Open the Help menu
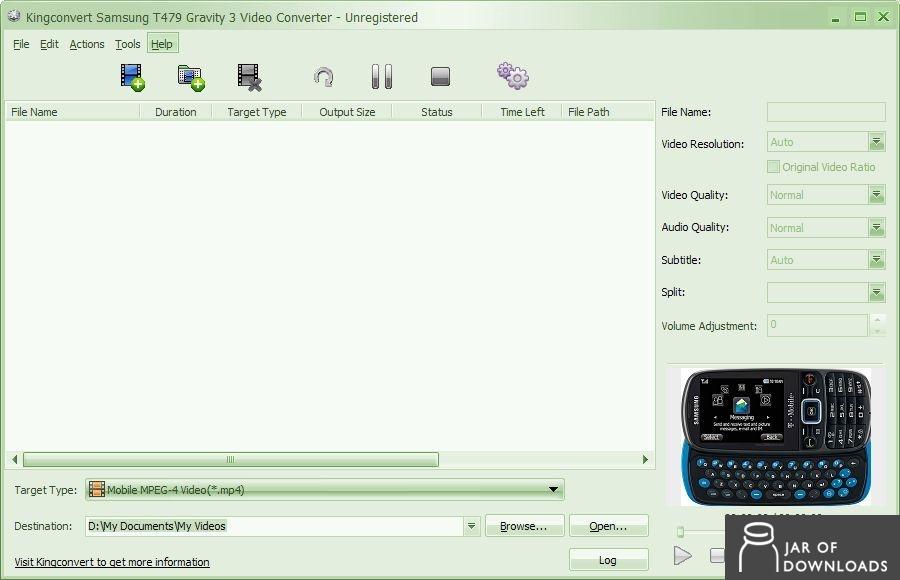Image resolution: width=900 pixels, height=580 pixels. (x=162, y=44)
